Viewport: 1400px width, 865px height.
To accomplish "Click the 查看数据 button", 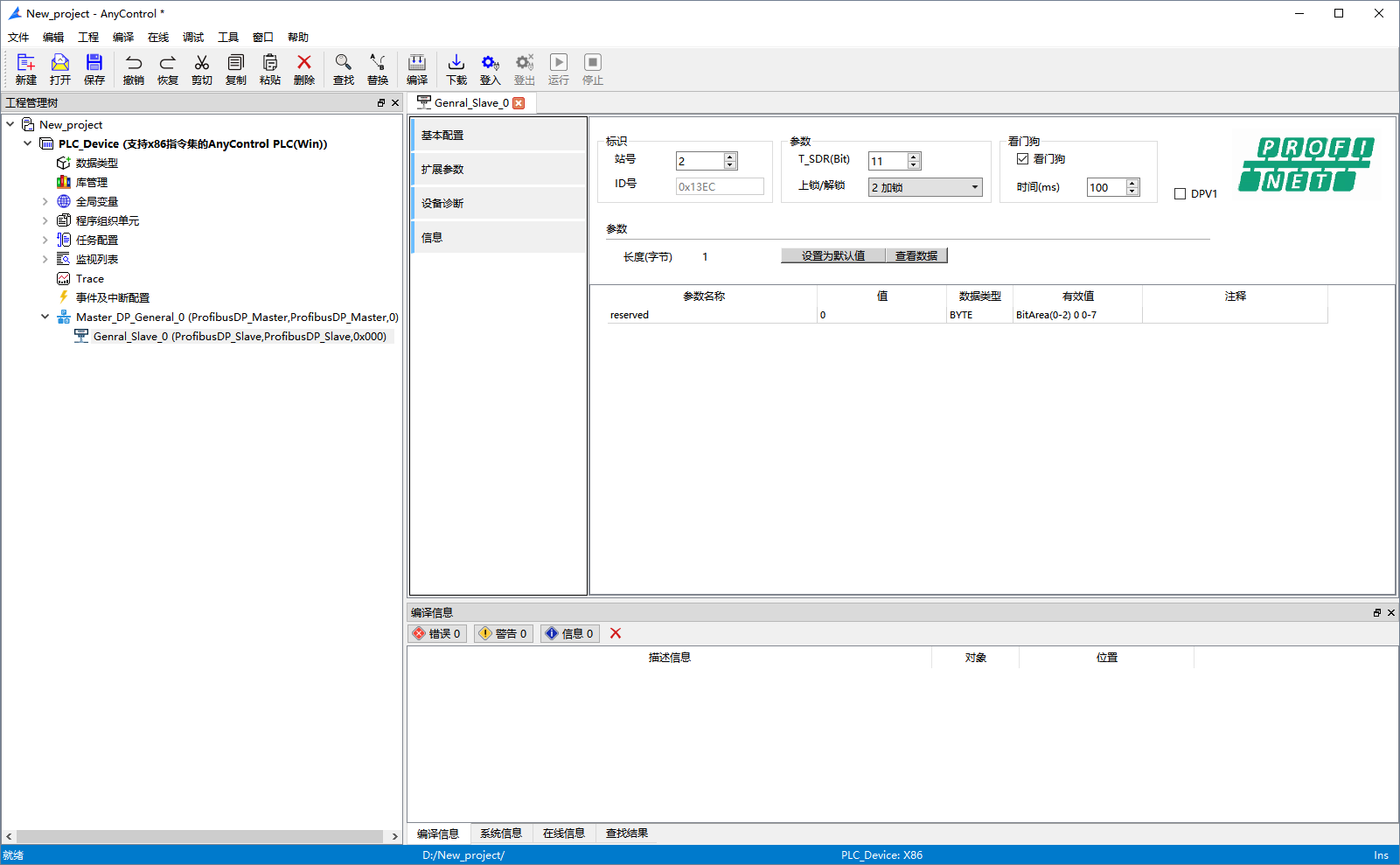I will tap(916, 256).
